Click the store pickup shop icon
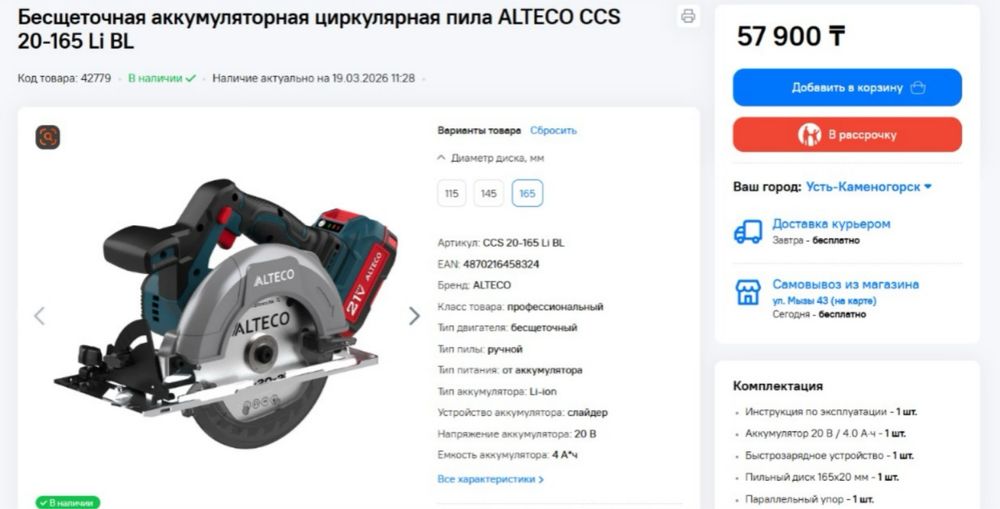 tap(748, 292)
